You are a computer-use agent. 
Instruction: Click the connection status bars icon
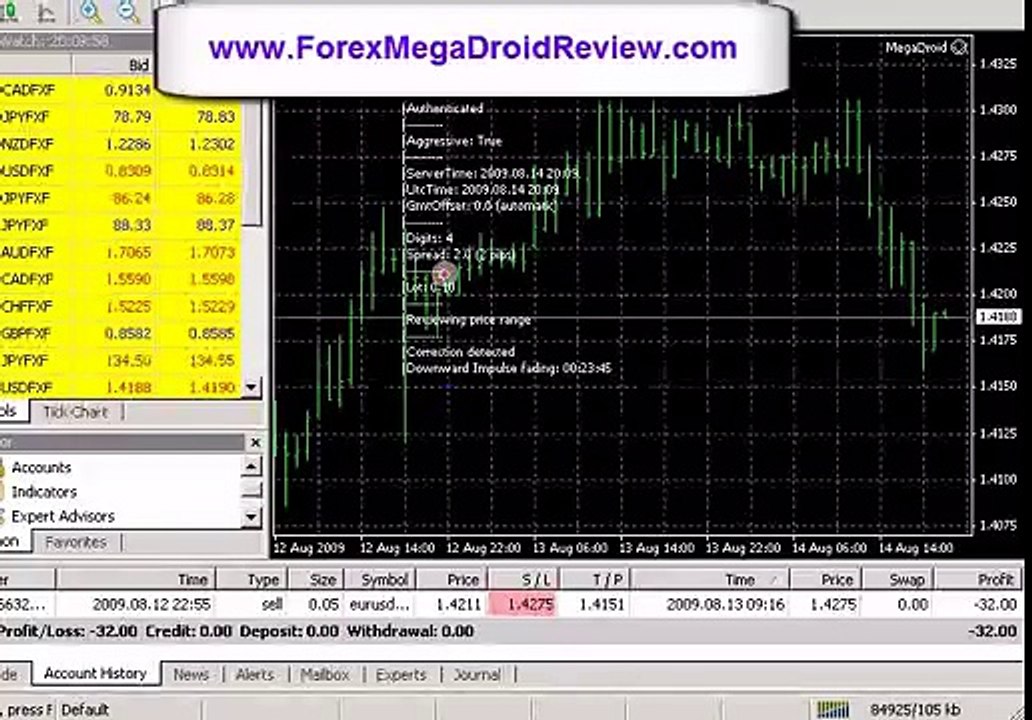pyautogui.click(x=833, y=709)
